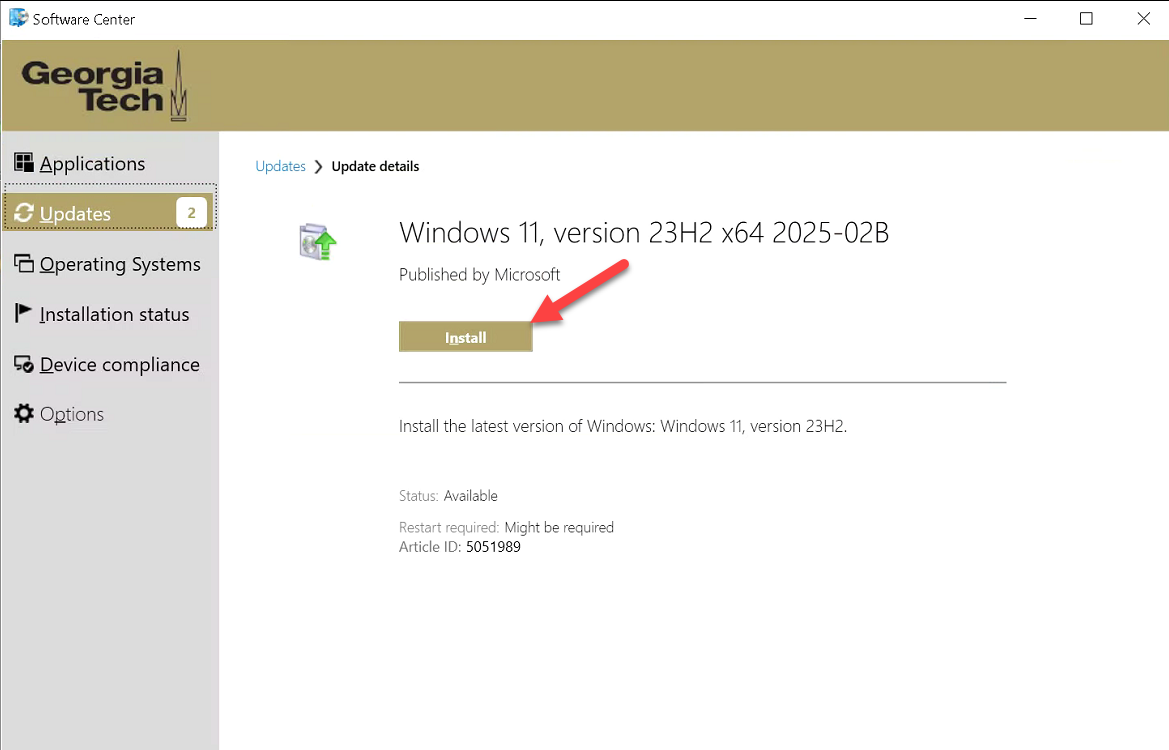
Task: Close the Software Center window
Action: 1143,19
